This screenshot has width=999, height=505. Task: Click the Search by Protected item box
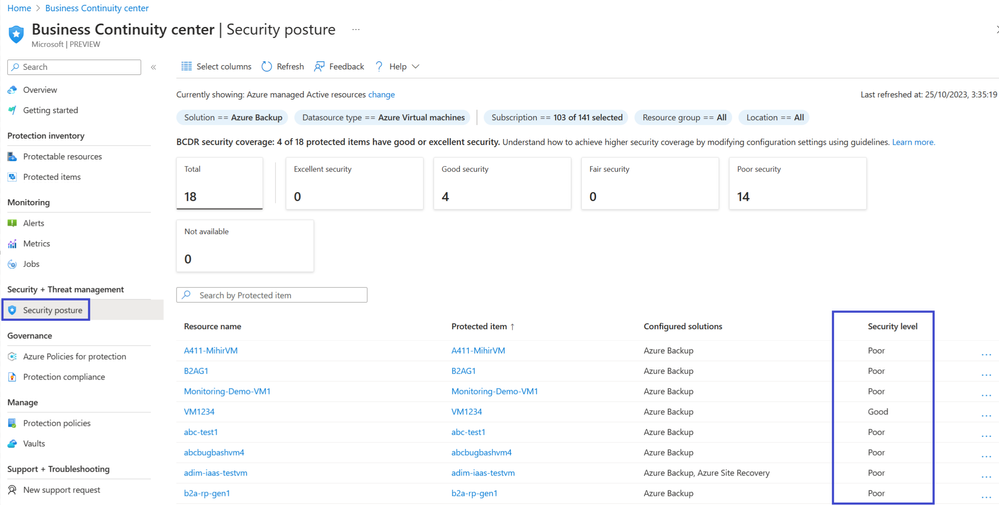272,295
